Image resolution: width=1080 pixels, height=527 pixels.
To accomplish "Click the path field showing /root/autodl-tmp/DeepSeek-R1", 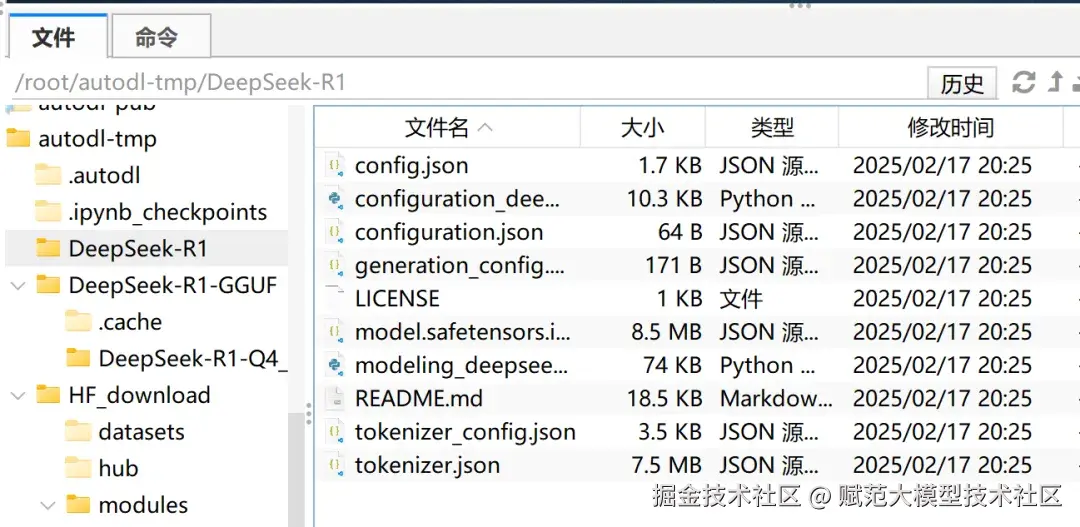I will (400, 82).
